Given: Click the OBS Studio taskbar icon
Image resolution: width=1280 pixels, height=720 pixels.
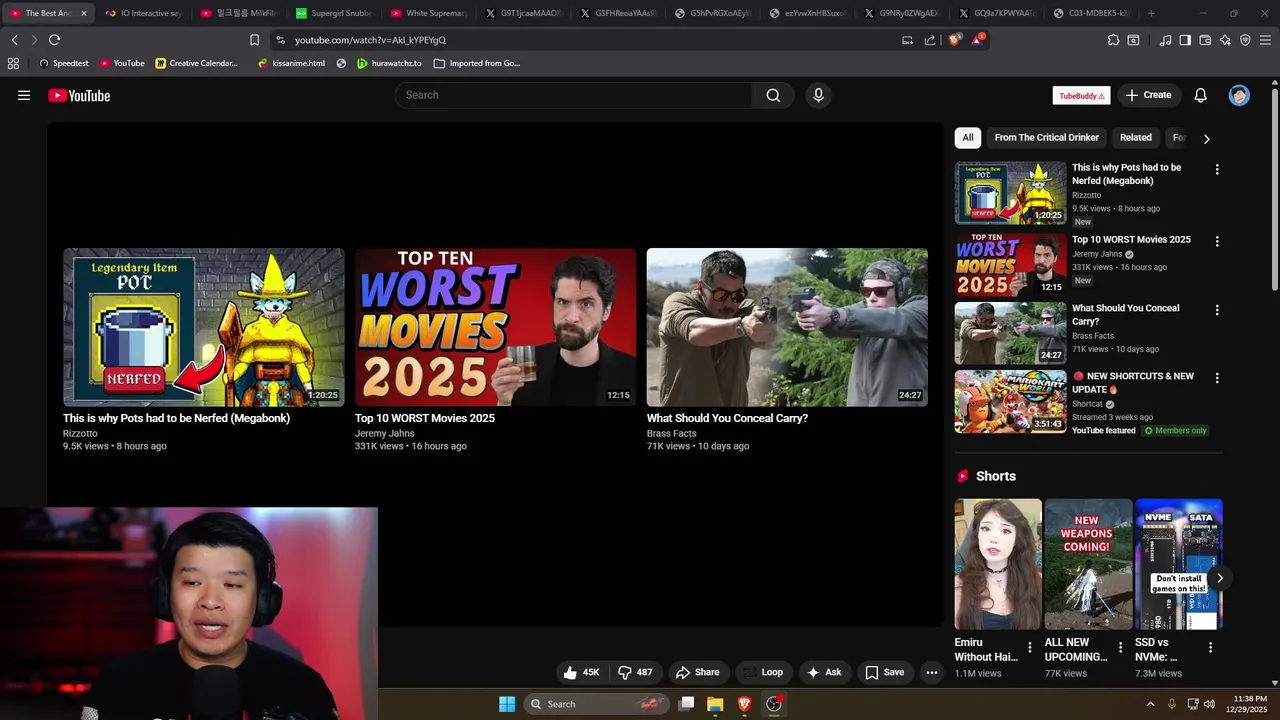Looking at the screenshot, I should (x=774, y=704).
